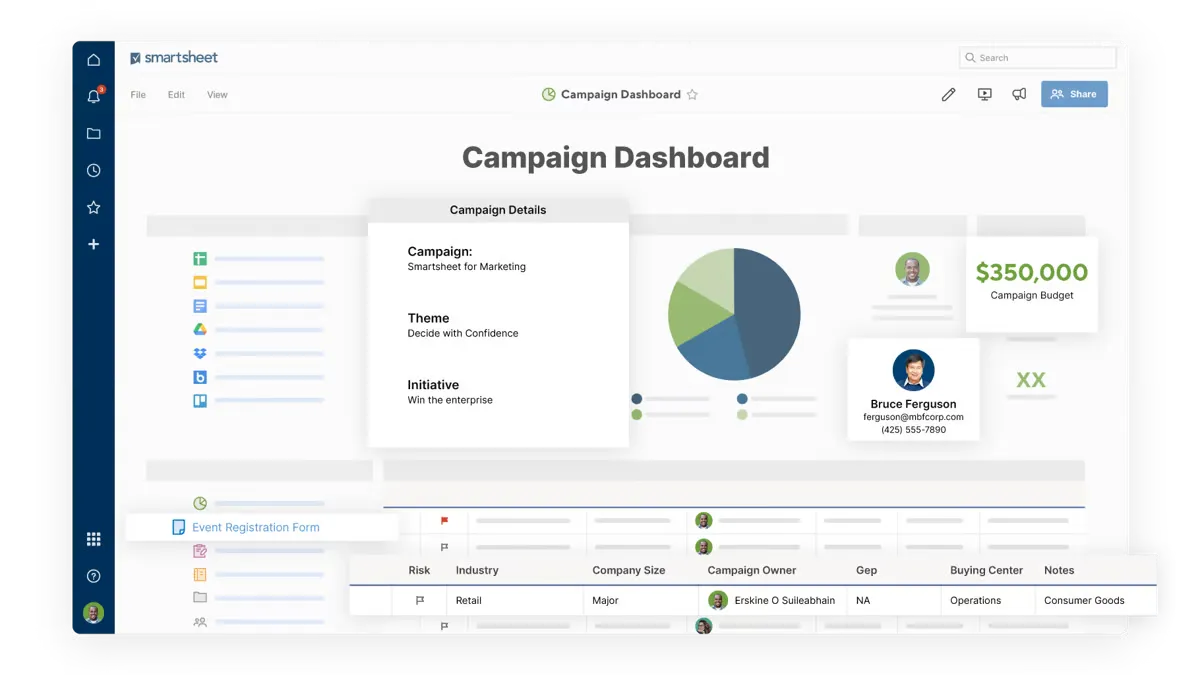Open Recents clock icon in sidebar

(93, 170)
